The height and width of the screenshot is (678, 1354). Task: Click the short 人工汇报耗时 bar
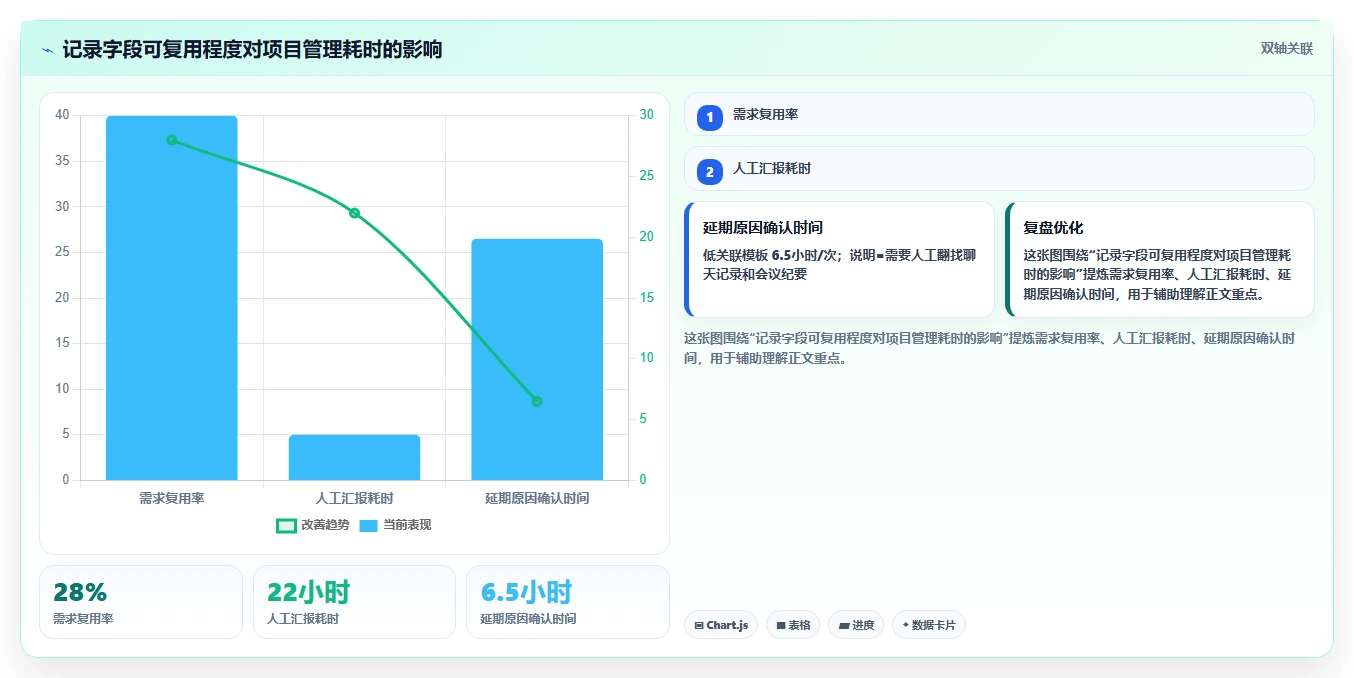pos(354,457)
